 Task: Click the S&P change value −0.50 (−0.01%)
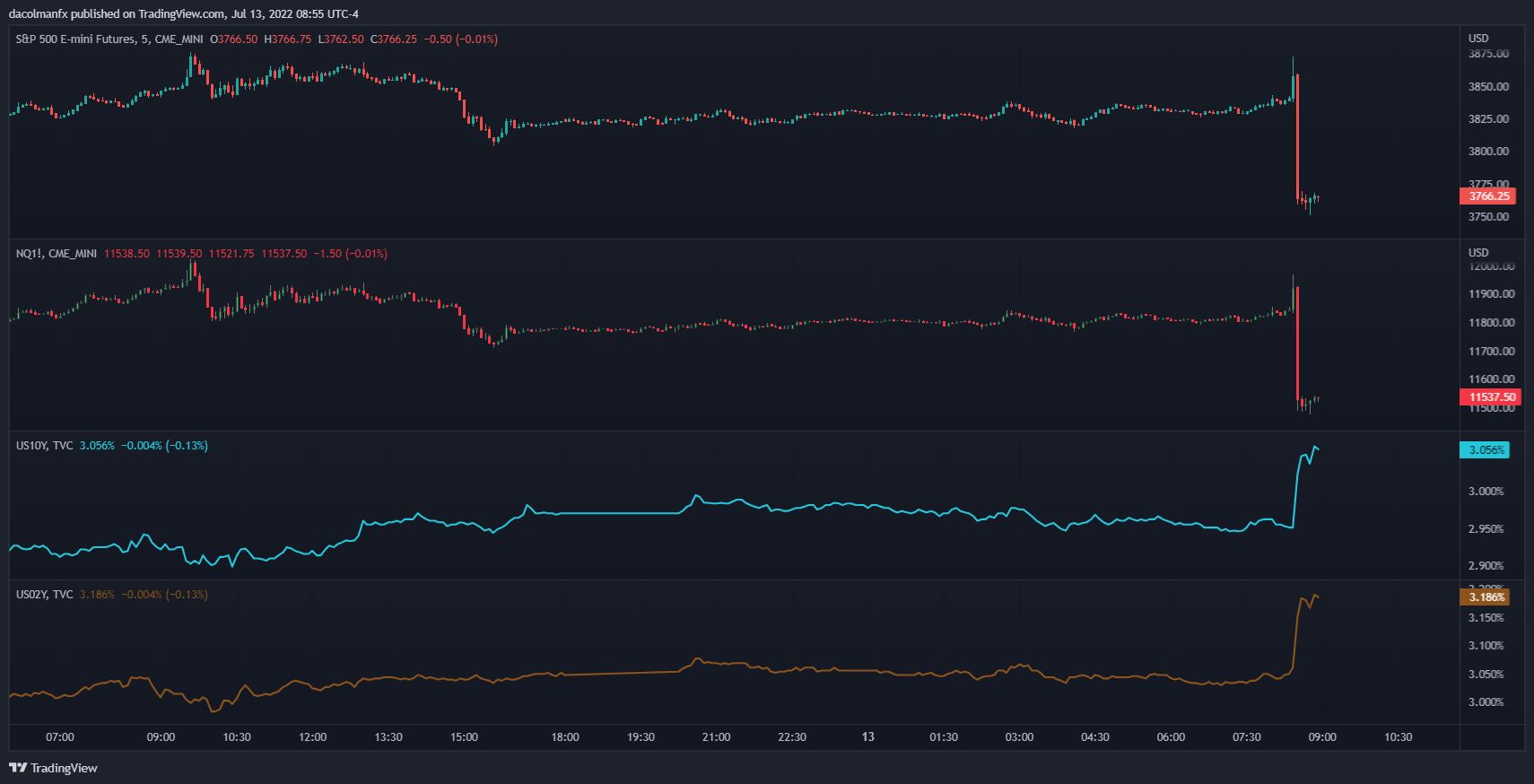(x=460, y=39)
